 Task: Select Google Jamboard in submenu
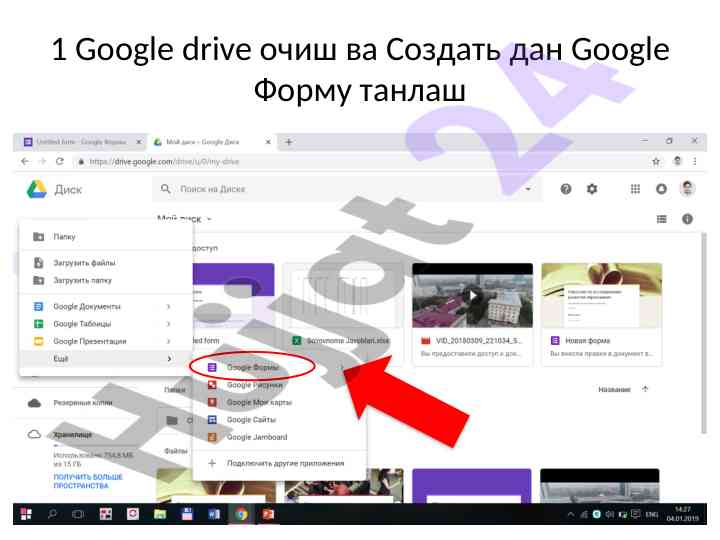tap(279, 437)
